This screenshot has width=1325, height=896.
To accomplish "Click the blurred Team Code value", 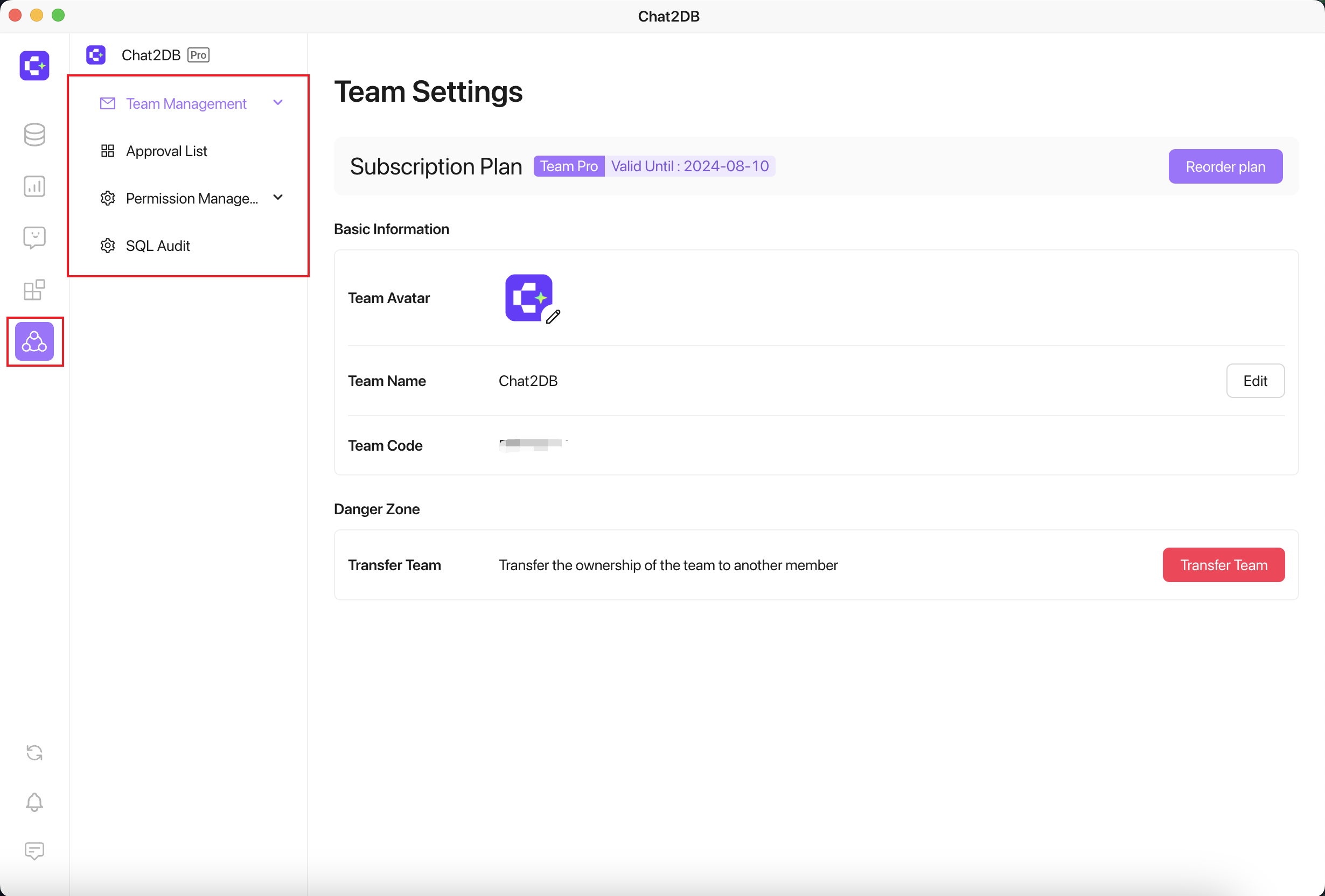I will pos(533,445).
